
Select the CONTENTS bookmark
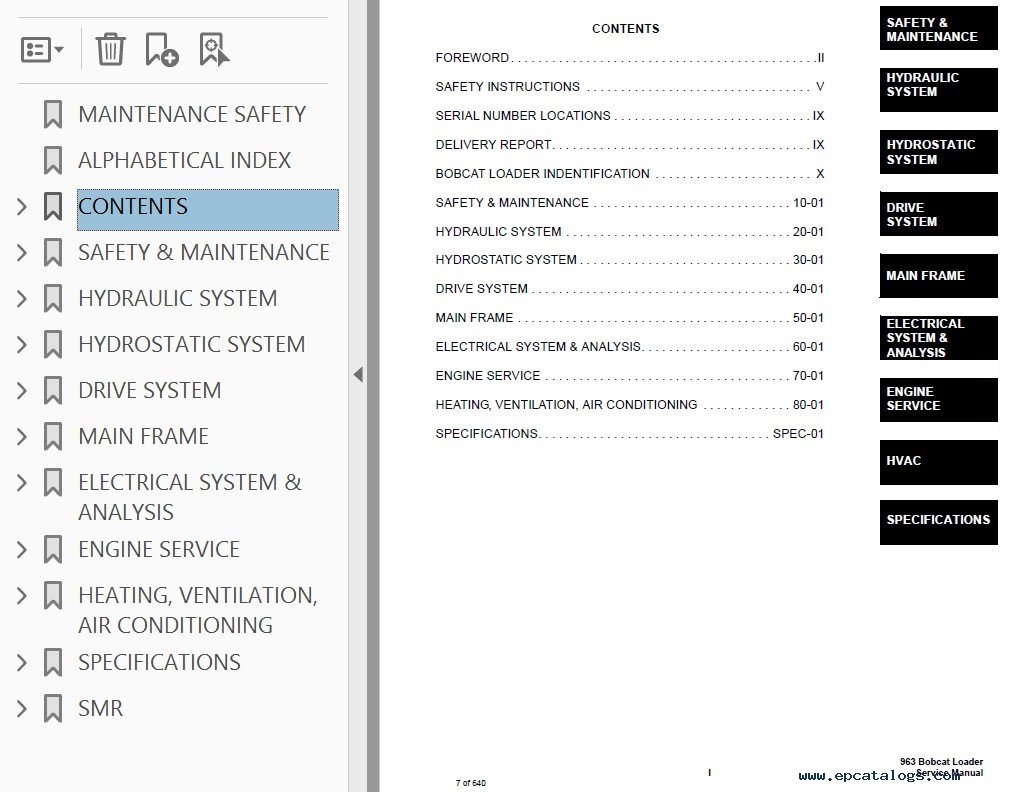[133, 207]
